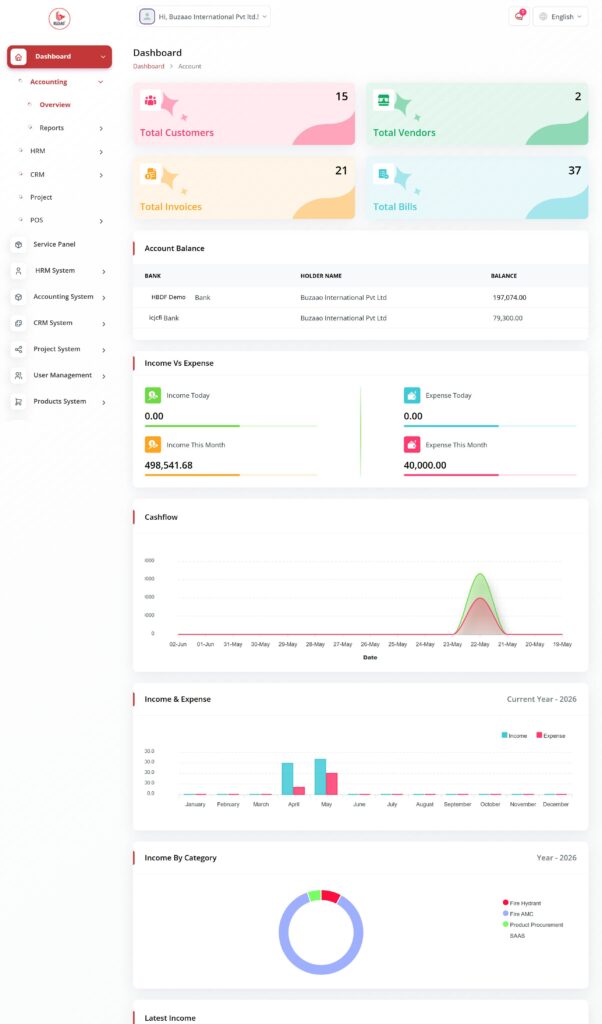Image resolution: width=602 pixels, height=1024 pixels.
Task: Click the Buzaao logo
Action: pos(59,18)
